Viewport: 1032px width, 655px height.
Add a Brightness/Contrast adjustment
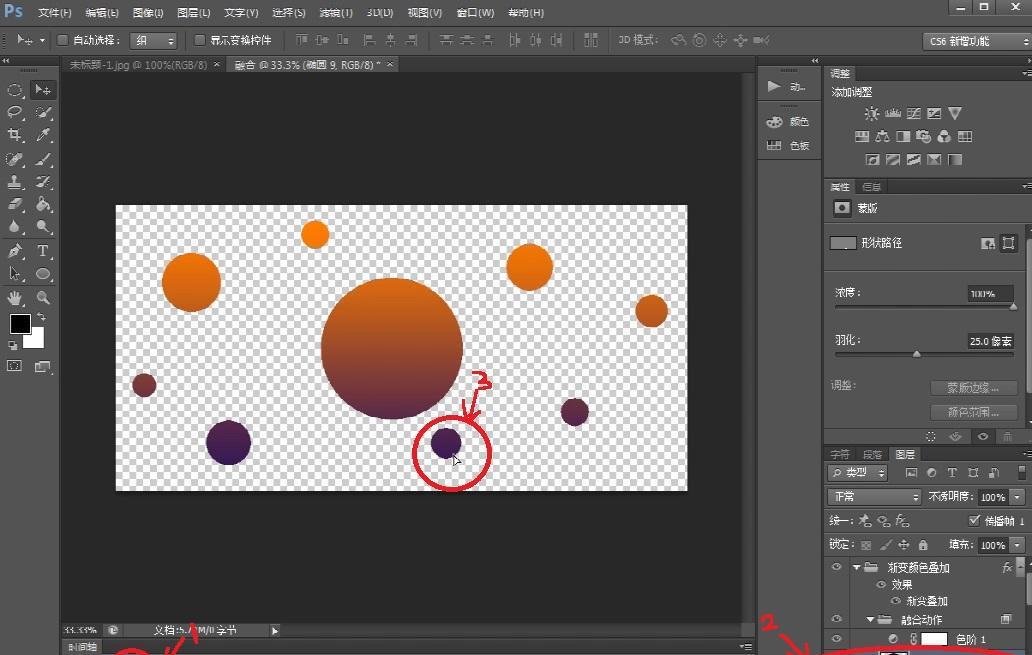pyautogui.click(x=871, y=114)
